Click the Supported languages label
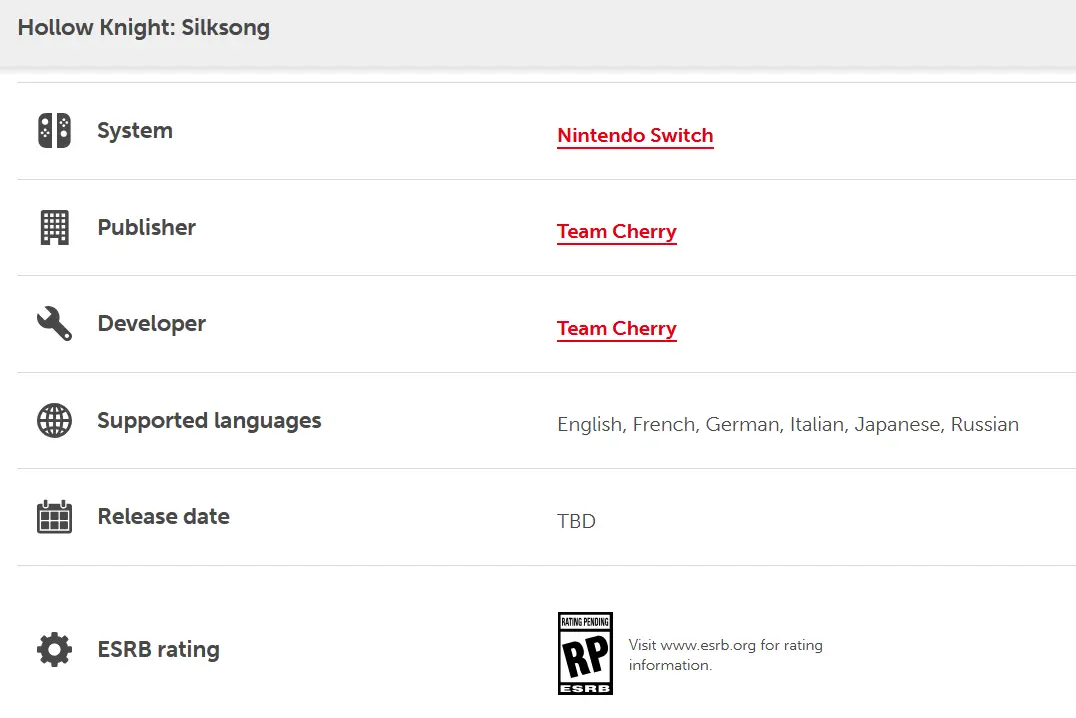 [209, 421]
